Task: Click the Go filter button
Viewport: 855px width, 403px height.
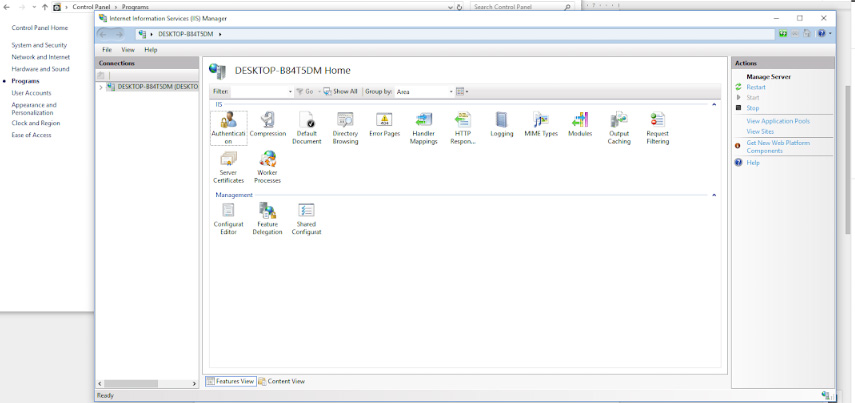Action: tap(305, 92)
